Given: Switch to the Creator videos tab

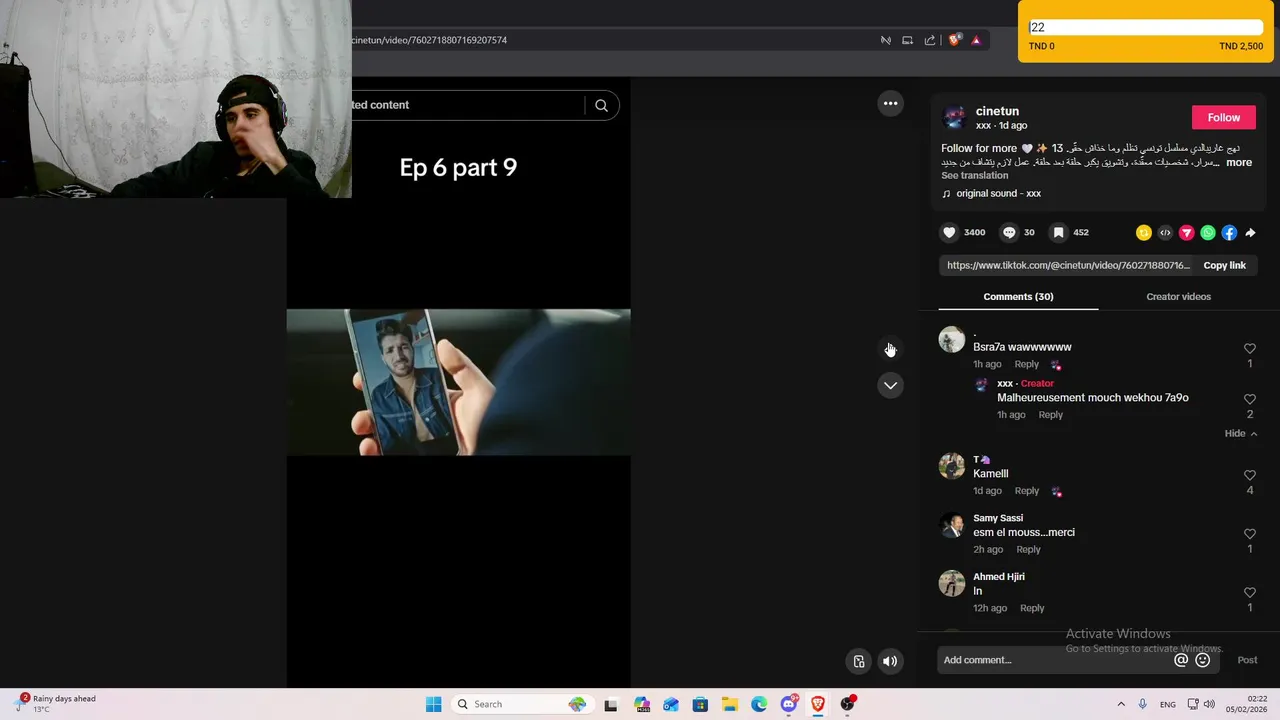Looking at the screenshot, I should [1178, 296].
